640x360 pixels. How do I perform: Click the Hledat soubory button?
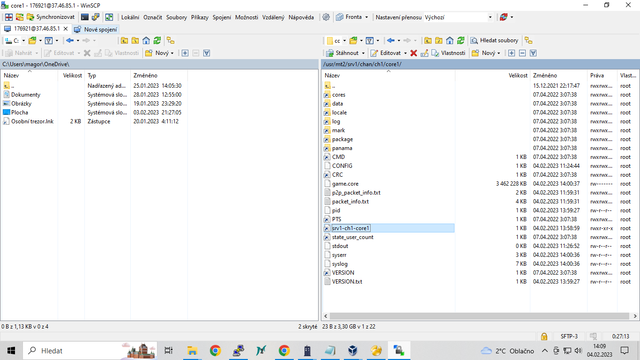pyautogui.click(x=494, y=40)
